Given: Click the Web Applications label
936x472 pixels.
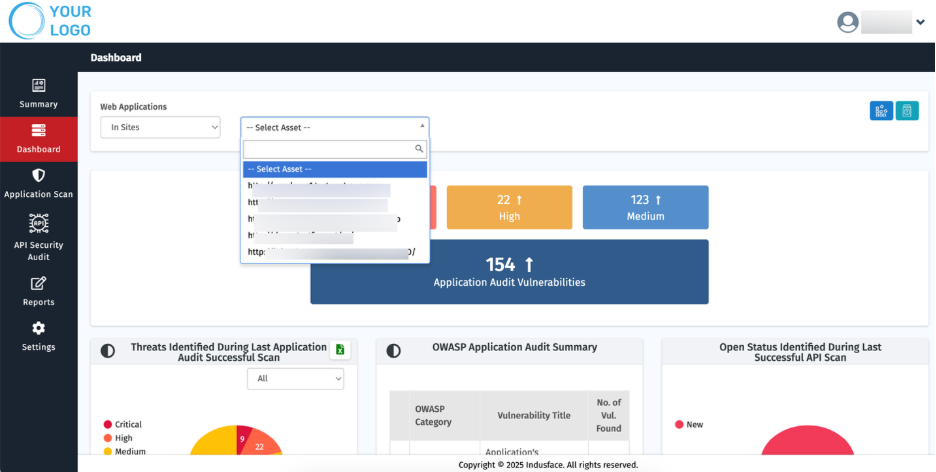Looking at the screenshot, I should (133, 107).
